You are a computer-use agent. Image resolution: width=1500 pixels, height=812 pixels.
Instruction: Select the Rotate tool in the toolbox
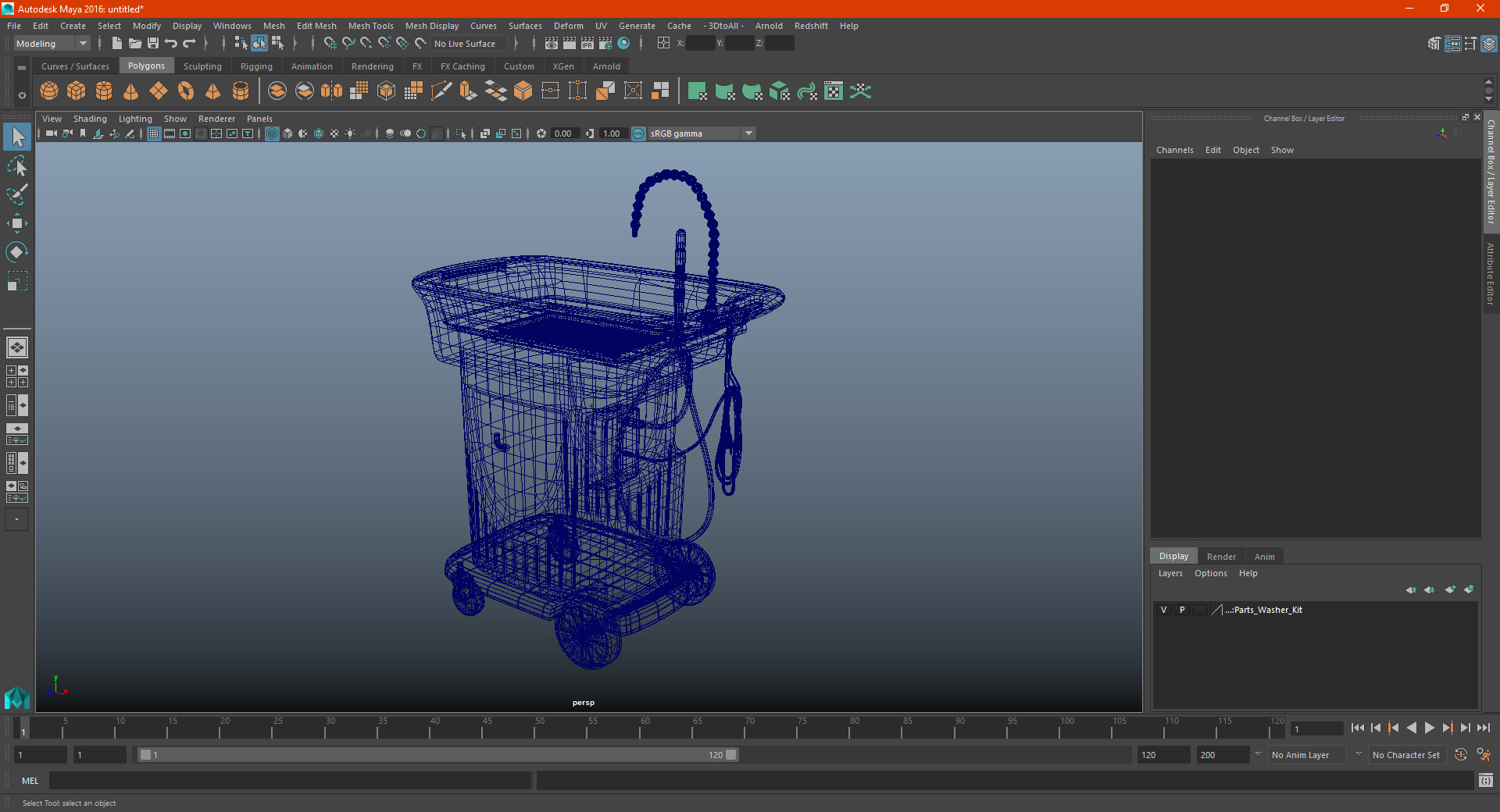16,251
